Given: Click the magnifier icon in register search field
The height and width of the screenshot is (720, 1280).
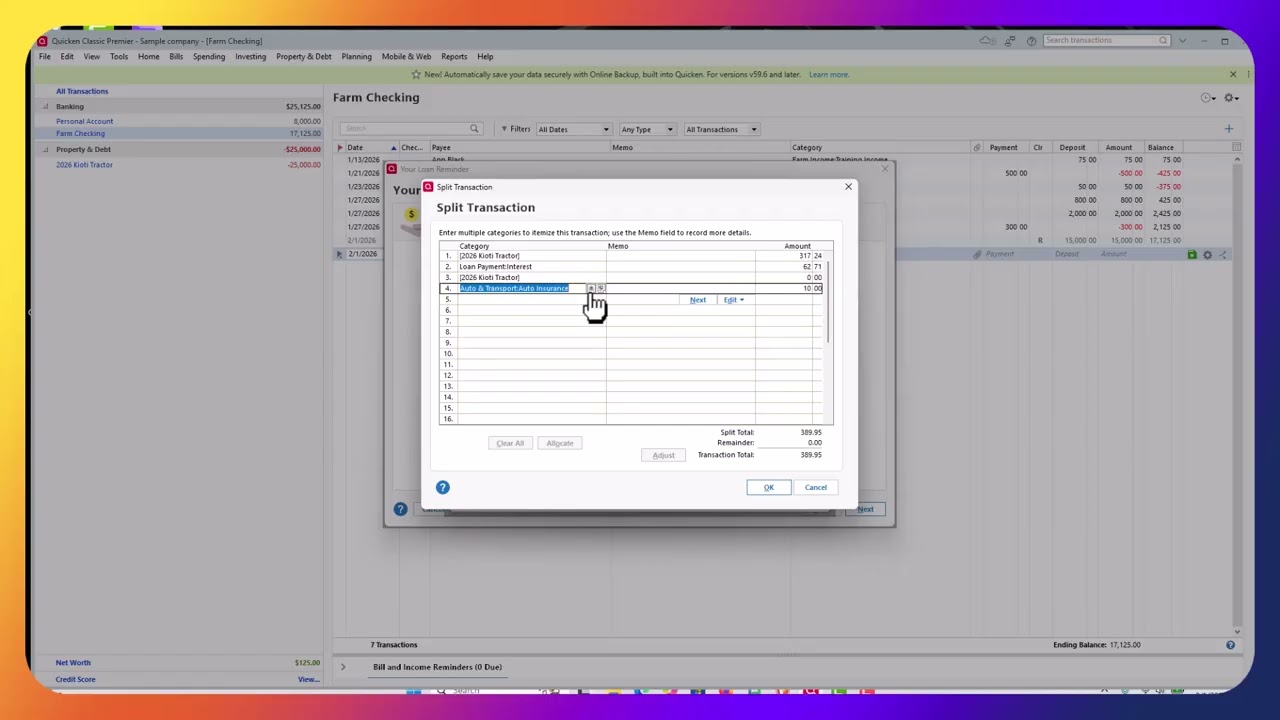Looking at the screenshot, I should click(x=474, y=129).
